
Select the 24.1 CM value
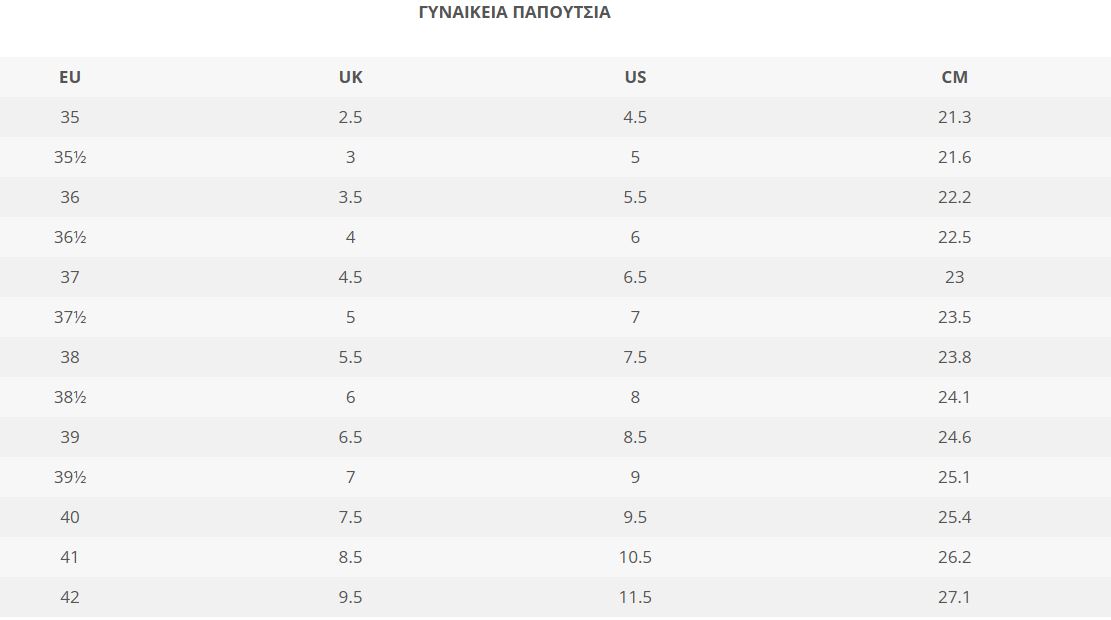pos(954,397)
